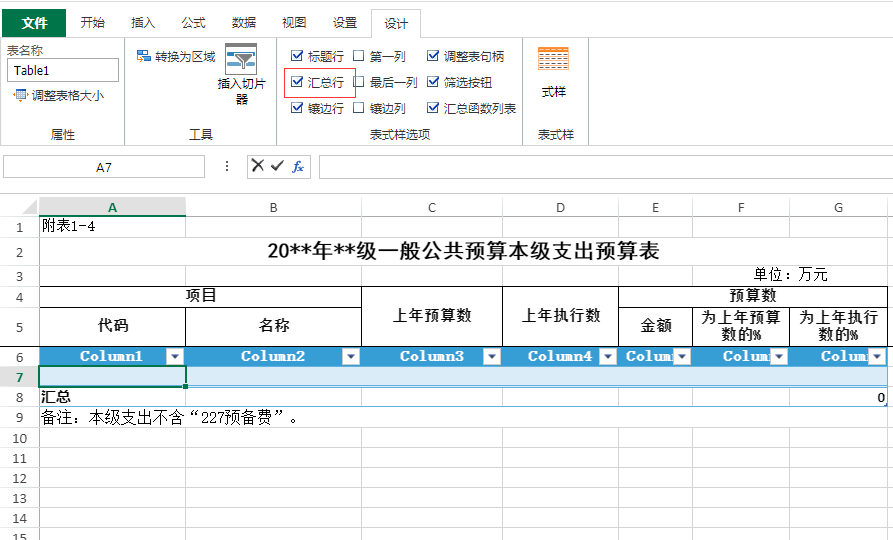Open the 式样 table style gallery
This screenshot has height=540, width=893.
click(554, 58)
